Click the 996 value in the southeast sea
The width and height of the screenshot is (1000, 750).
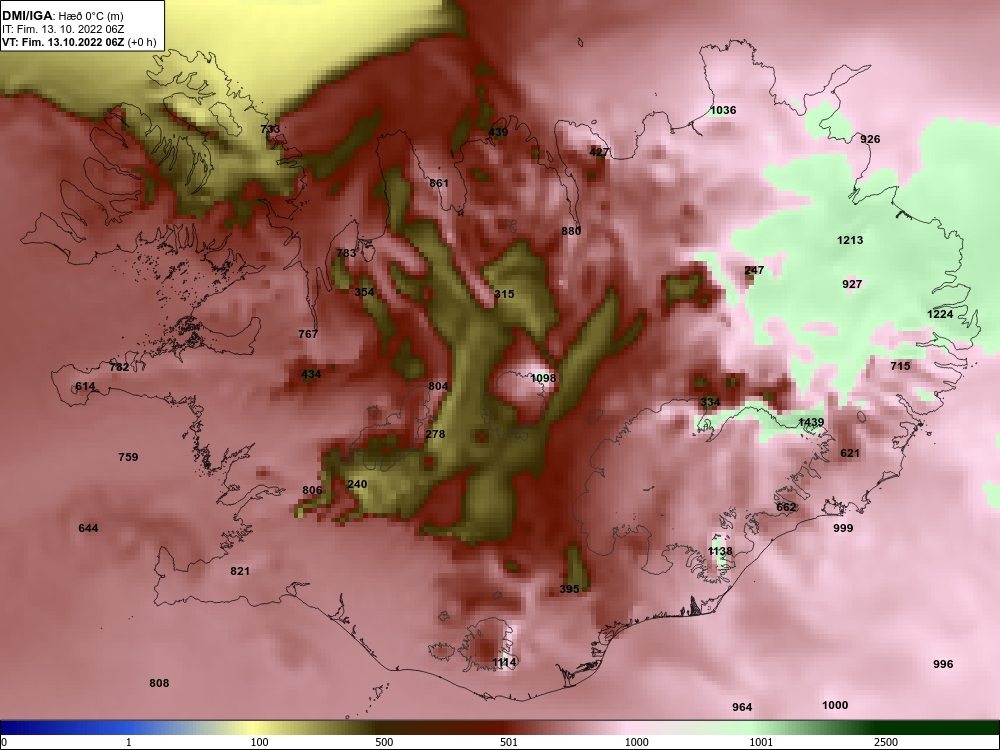[x=943, y=665]
